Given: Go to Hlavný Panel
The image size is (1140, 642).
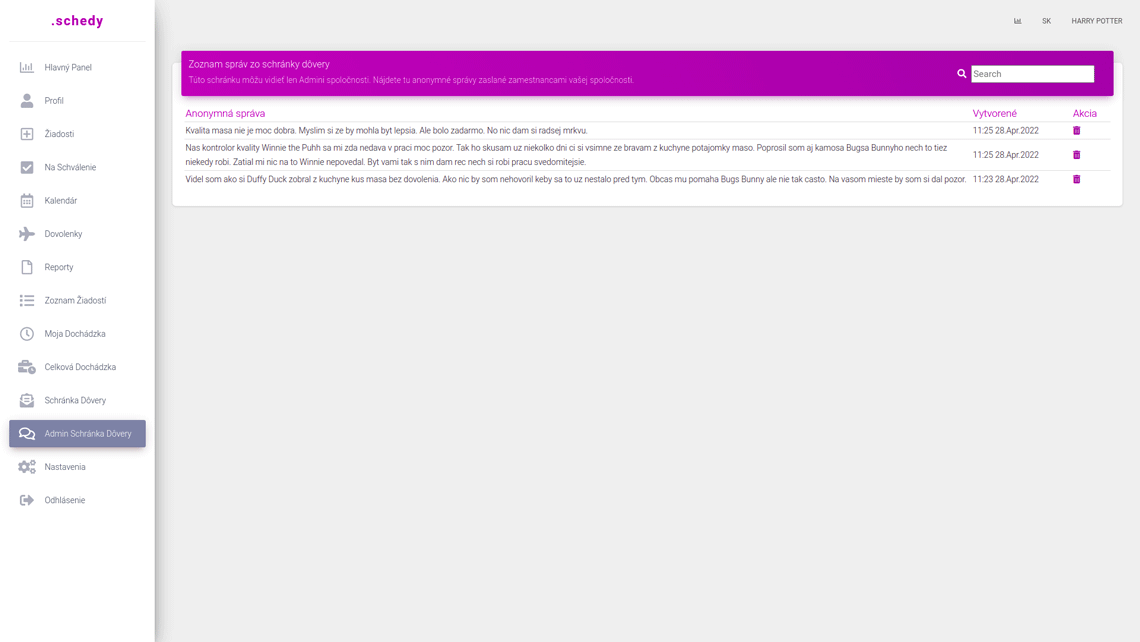Looking at the screenshot, I should coord(68,68).
